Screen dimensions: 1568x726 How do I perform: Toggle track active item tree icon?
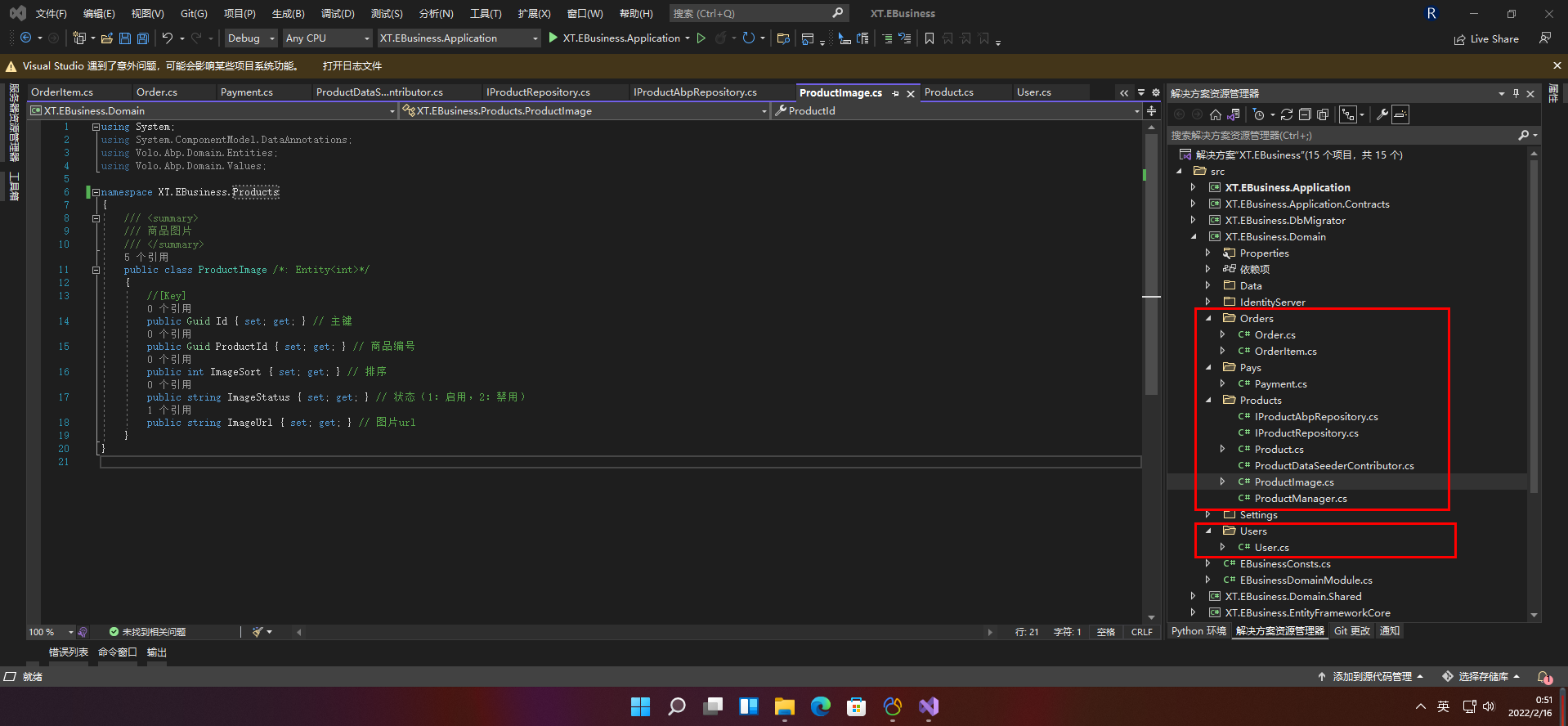tap(1348, 114)
